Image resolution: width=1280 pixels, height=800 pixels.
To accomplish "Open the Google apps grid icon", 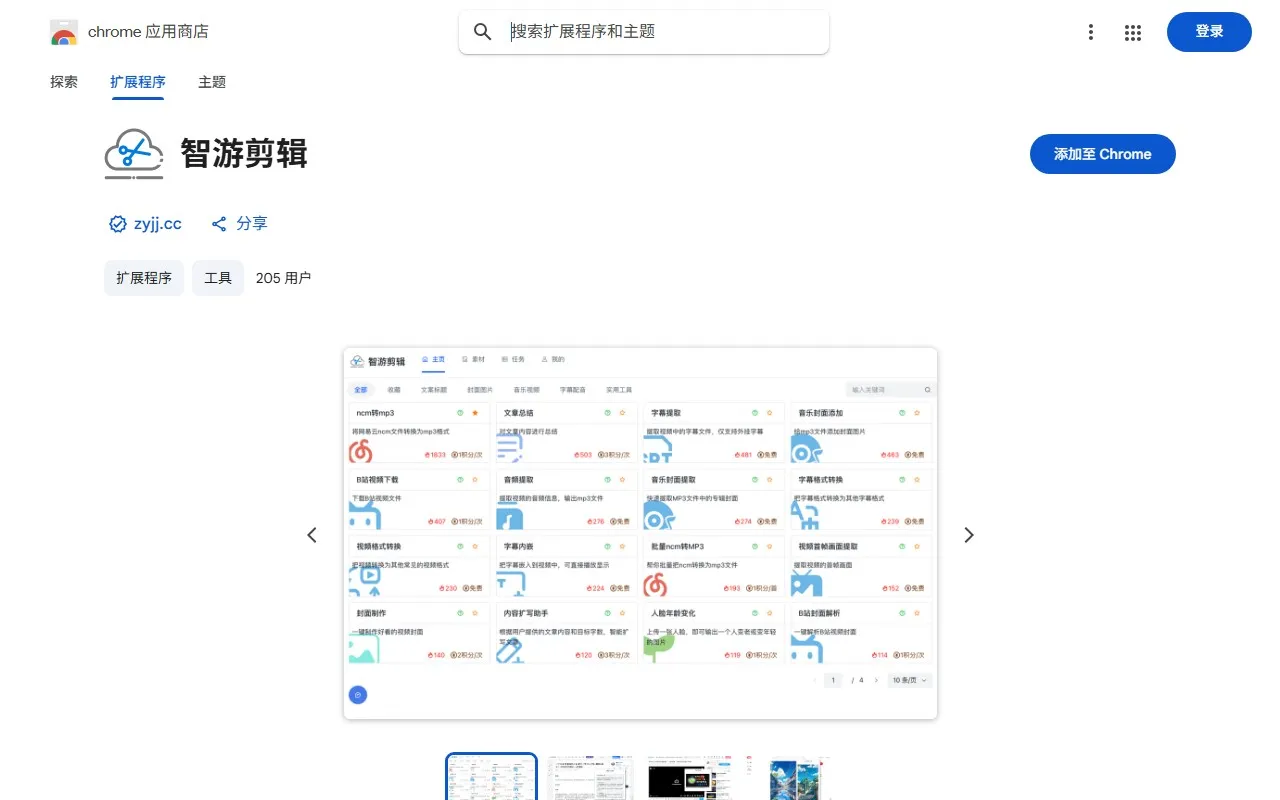I will (x=1133, y=32).
